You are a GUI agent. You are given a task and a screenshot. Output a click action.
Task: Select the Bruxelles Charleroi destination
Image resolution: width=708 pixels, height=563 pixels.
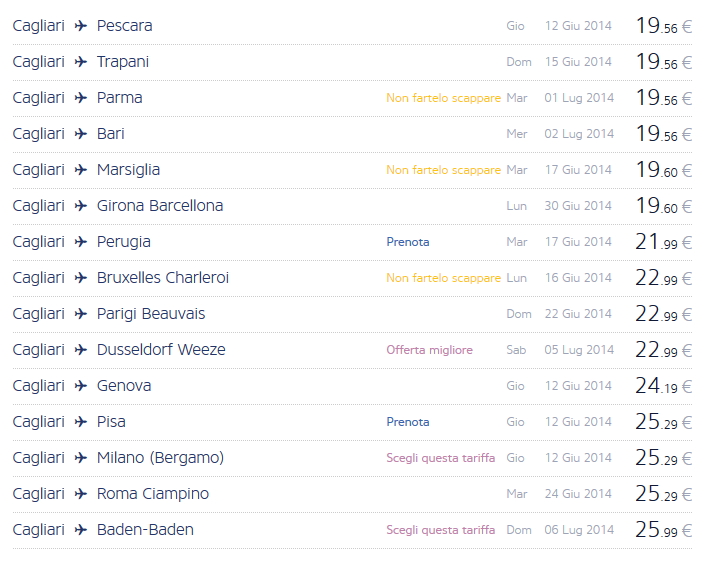pyautogui.click(x=163, y=278)
